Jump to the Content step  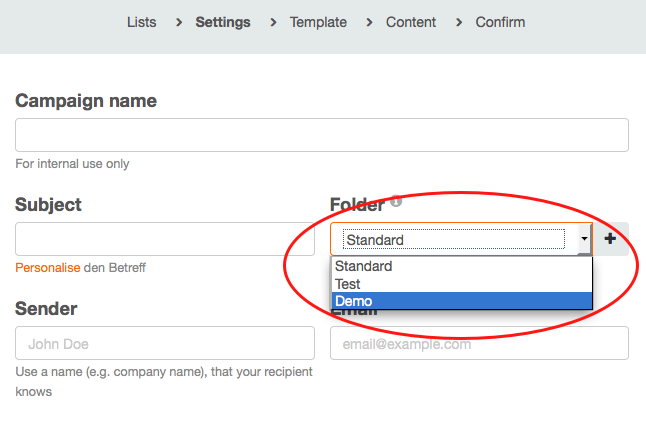pyautogui.click(x=411, y=22)
